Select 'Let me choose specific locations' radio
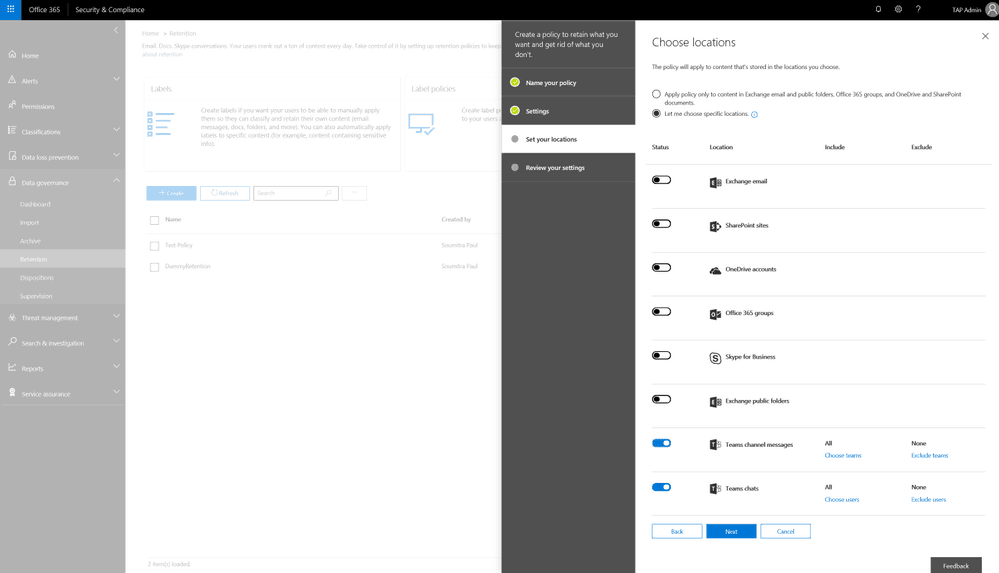This screenshot has width=999, height=573. (x=656, y=113)
